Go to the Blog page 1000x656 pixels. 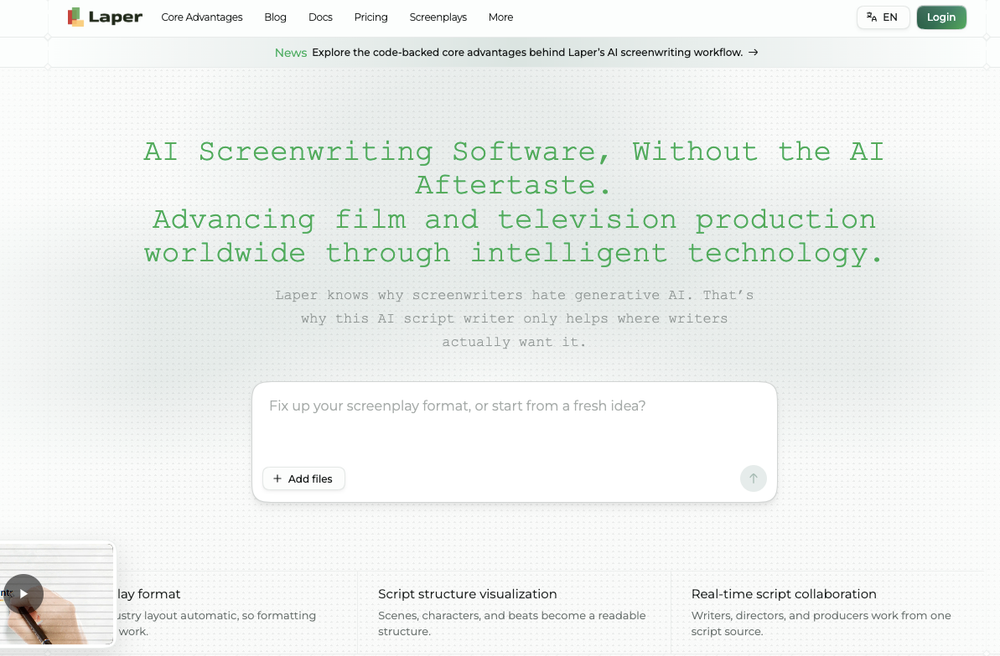tap(276, 17)
